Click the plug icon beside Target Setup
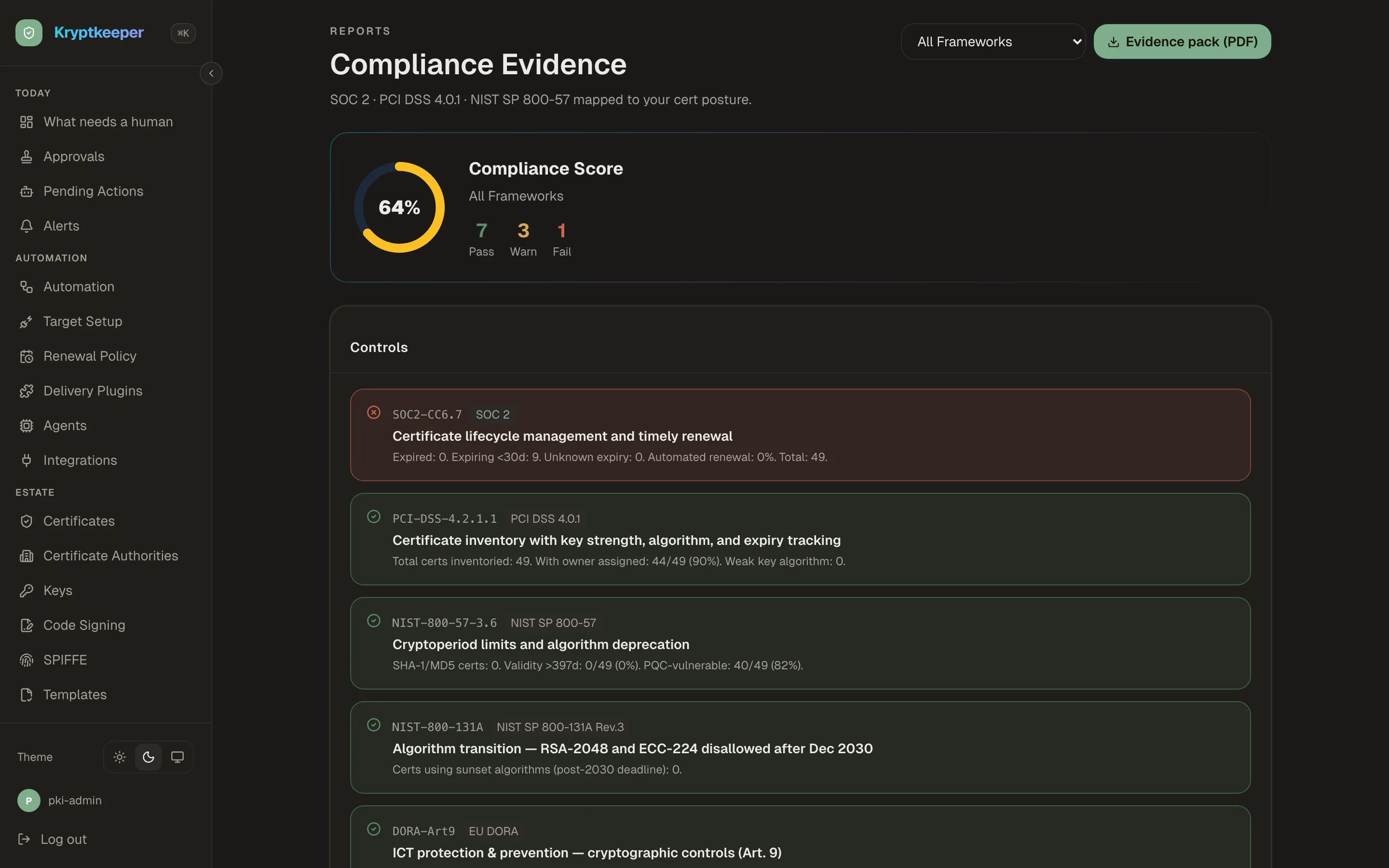1389x868 pixels. (27, 322)
